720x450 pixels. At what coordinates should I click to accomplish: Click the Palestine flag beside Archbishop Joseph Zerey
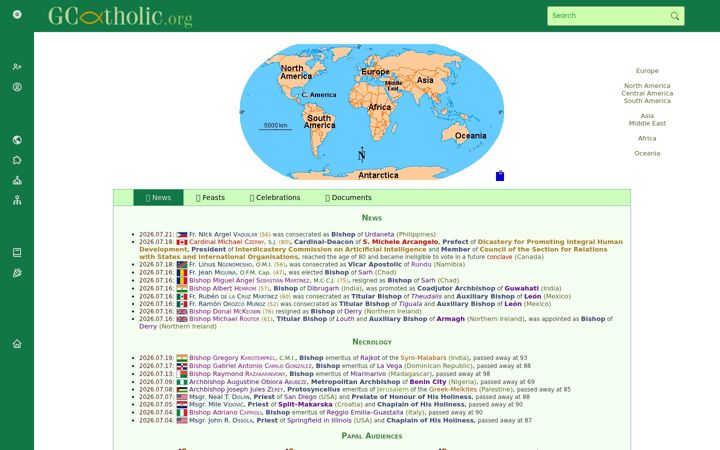[182, 390]
